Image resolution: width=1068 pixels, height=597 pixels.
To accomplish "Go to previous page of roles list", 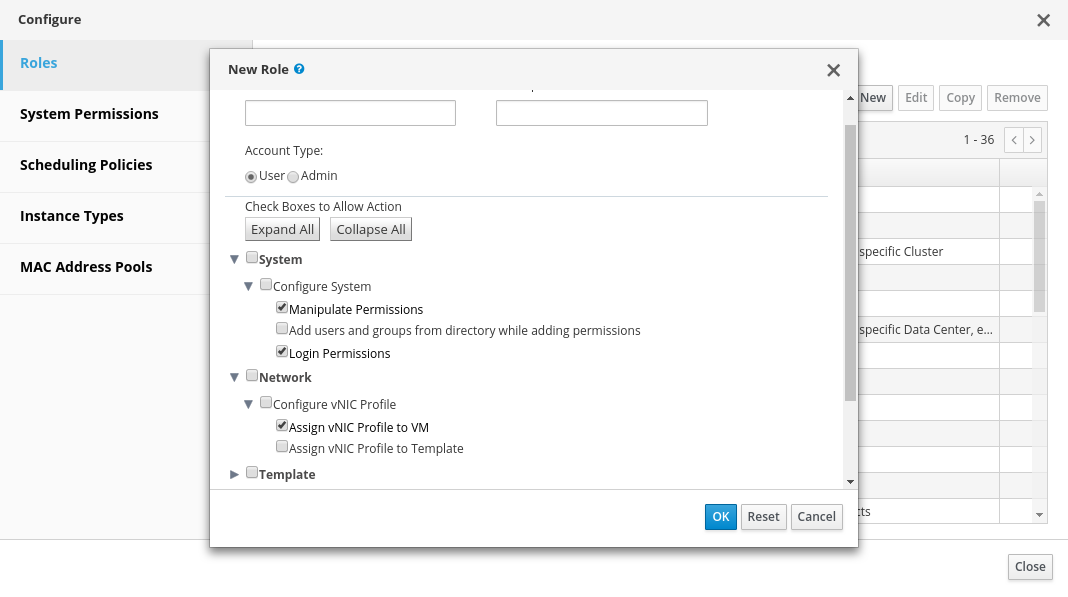I will pos(1014,140).
